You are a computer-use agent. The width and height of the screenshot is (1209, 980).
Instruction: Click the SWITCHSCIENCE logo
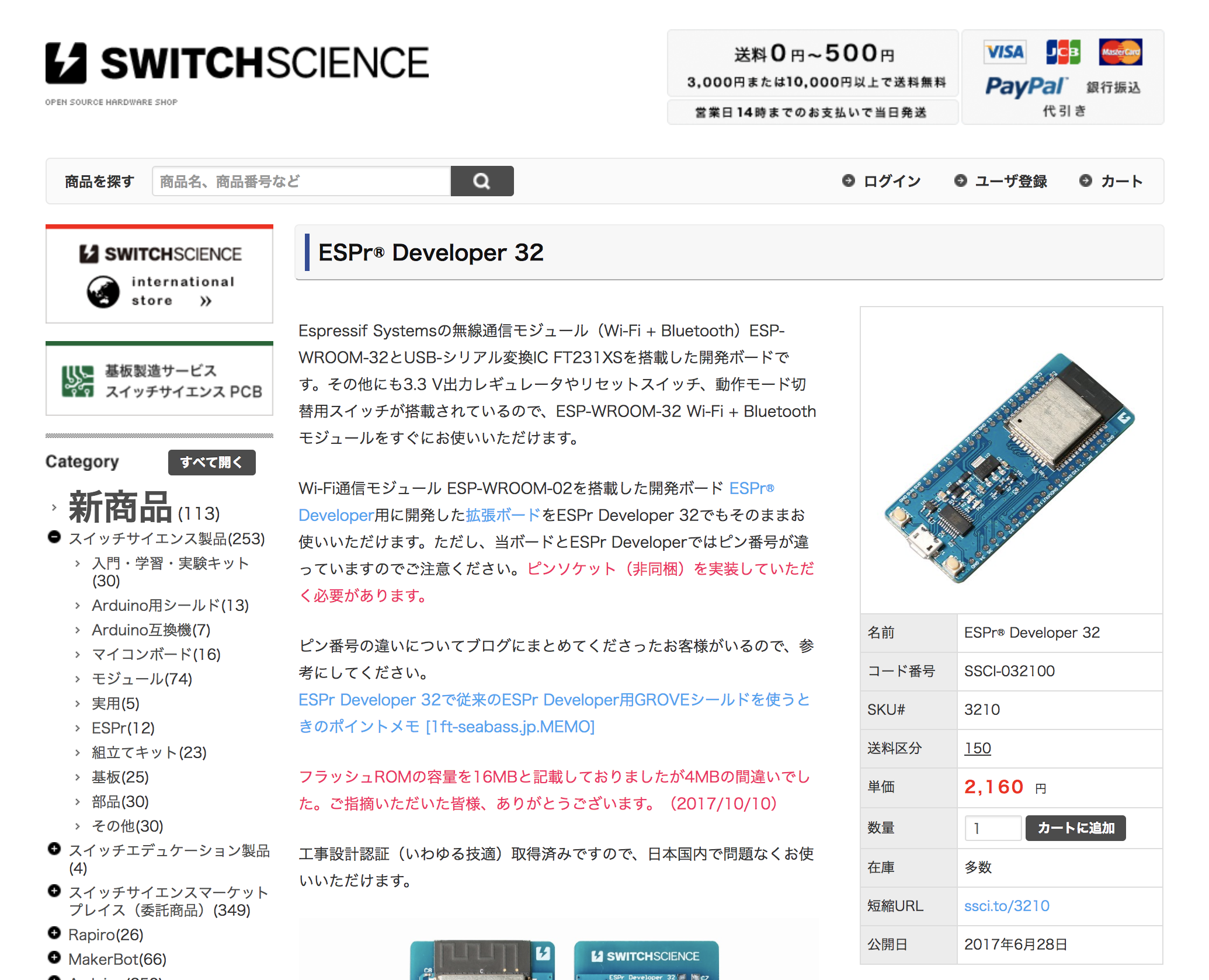pos(237,61)
